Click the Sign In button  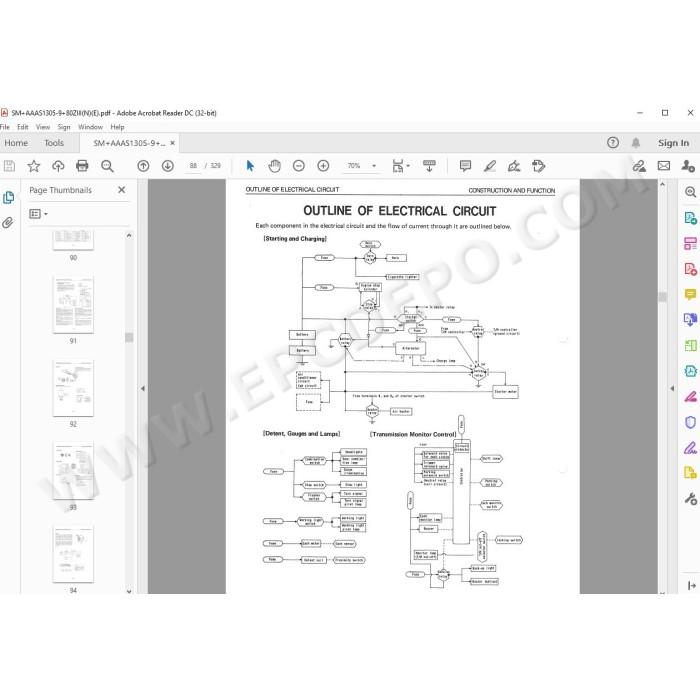click(673, 143)
